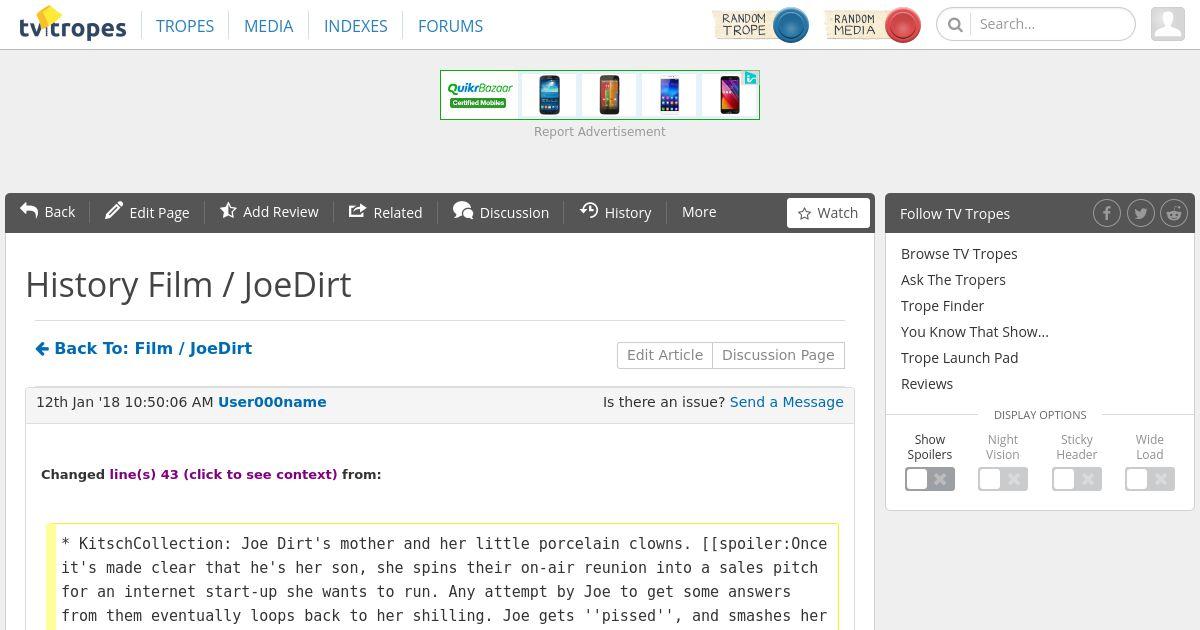This screenshot has width=1200, height=630.
Task: Enable the Wide Load option
Action: (x=1150, y=479)
